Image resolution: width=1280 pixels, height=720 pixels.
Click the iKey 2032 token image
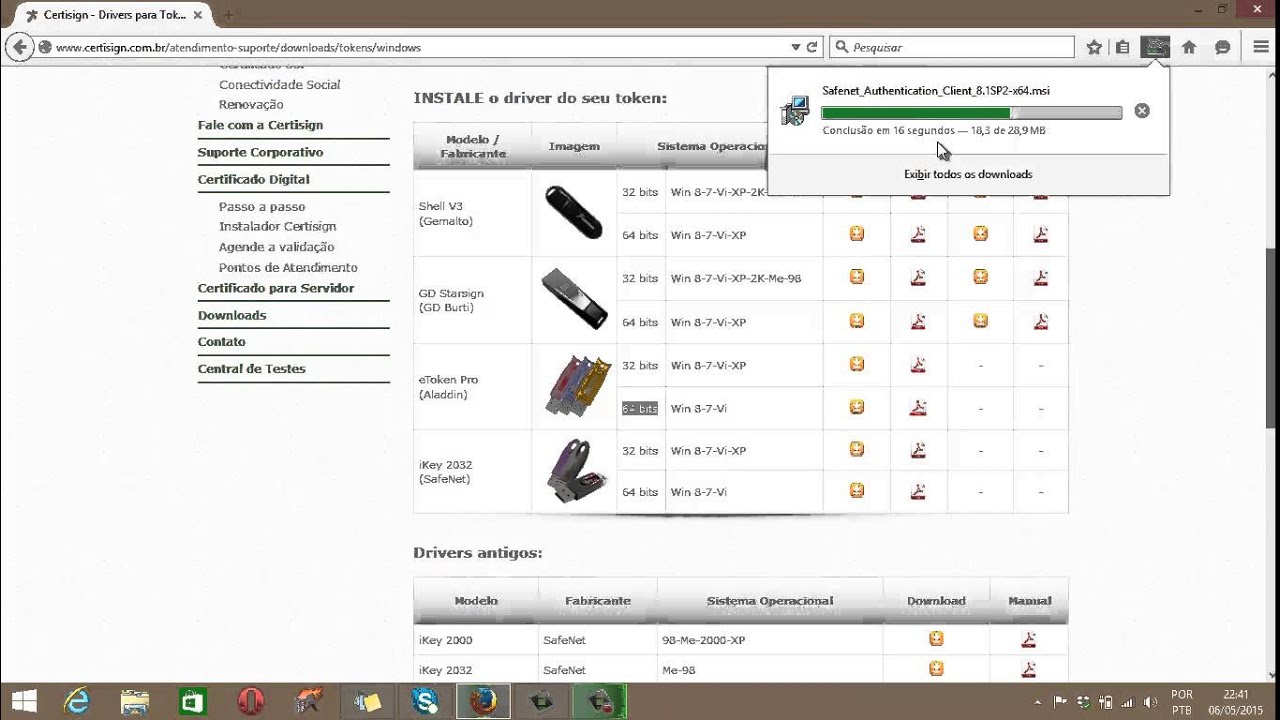577,470
